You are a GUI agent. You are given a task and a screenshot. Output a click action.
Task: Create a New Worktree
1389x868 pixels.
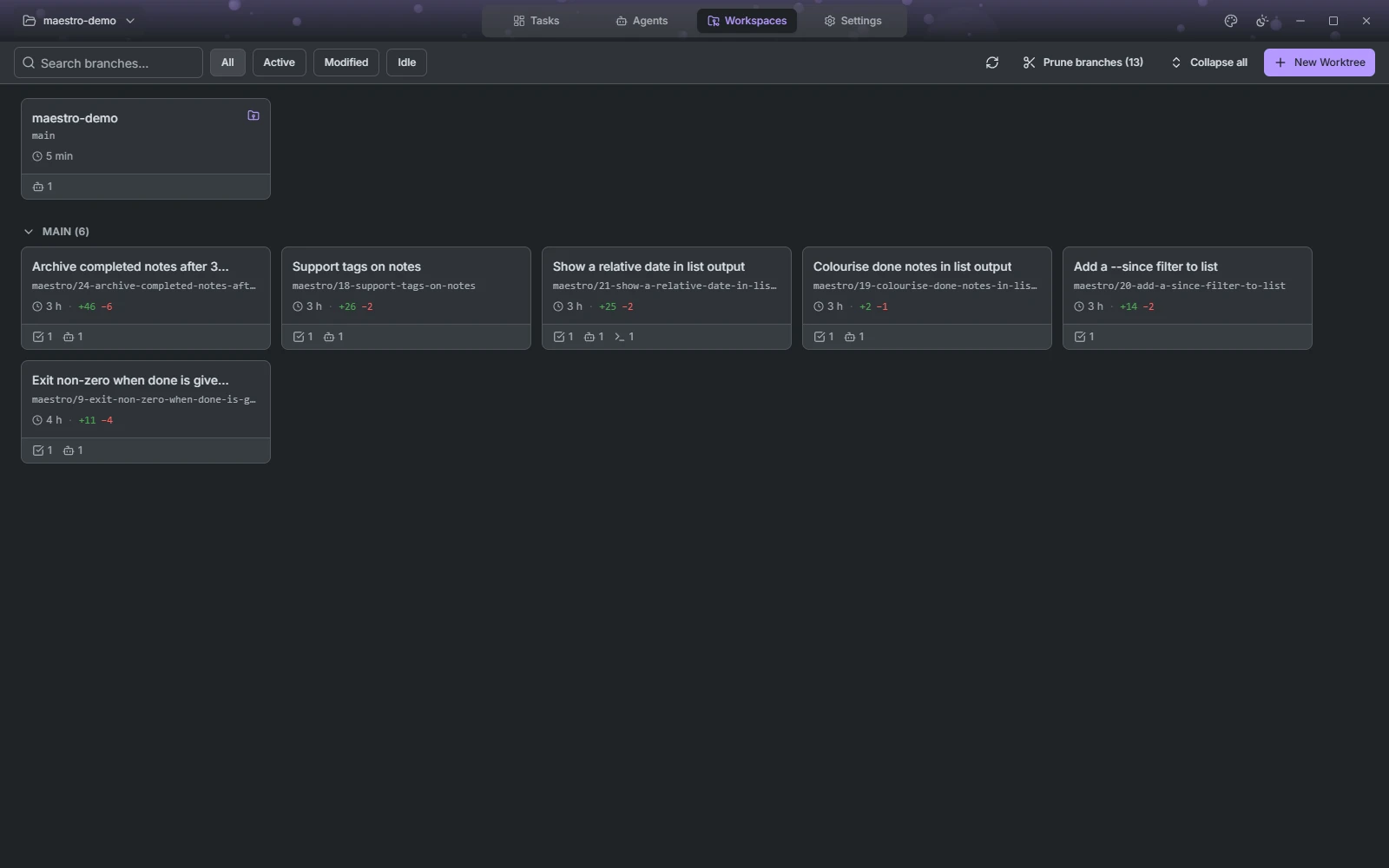1319,62
